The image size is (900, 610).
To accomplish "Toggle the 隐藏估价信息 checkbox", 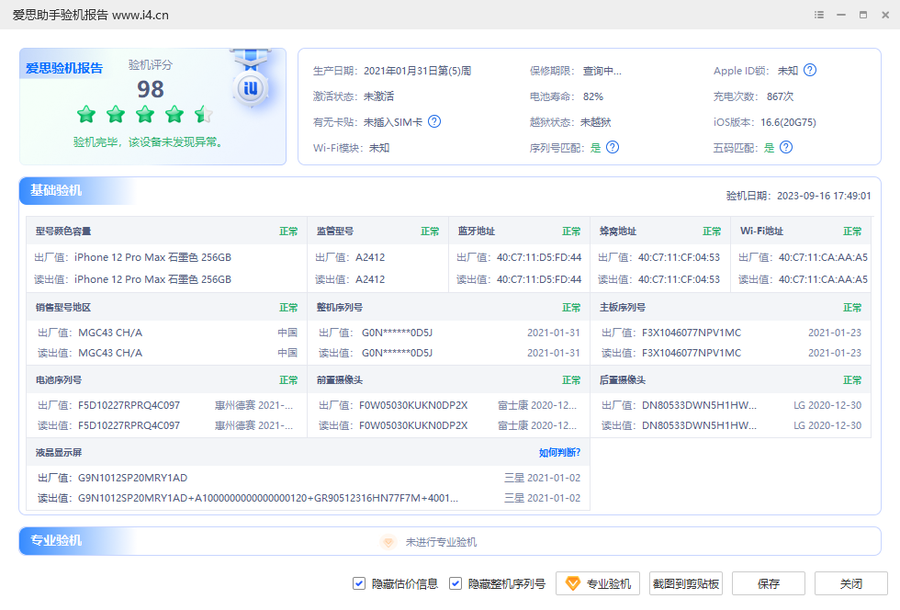I will 359,584.
